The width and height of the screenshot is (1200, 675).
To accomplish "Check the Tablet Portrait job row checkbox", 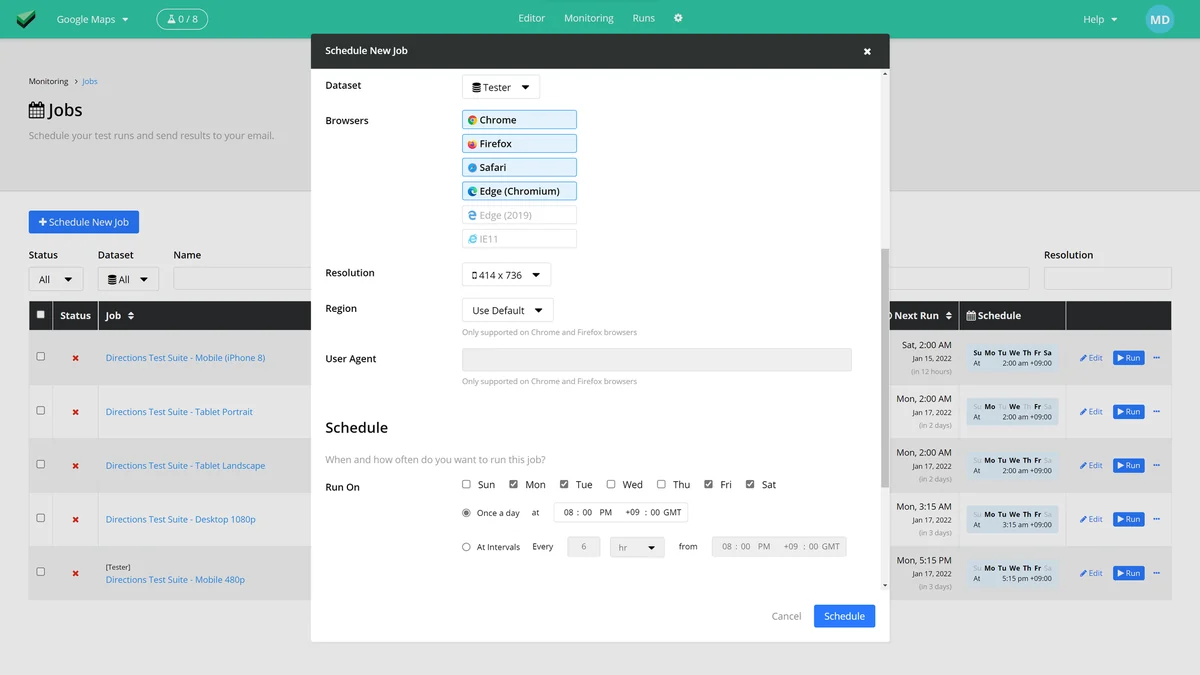I will tap(40, 411).
